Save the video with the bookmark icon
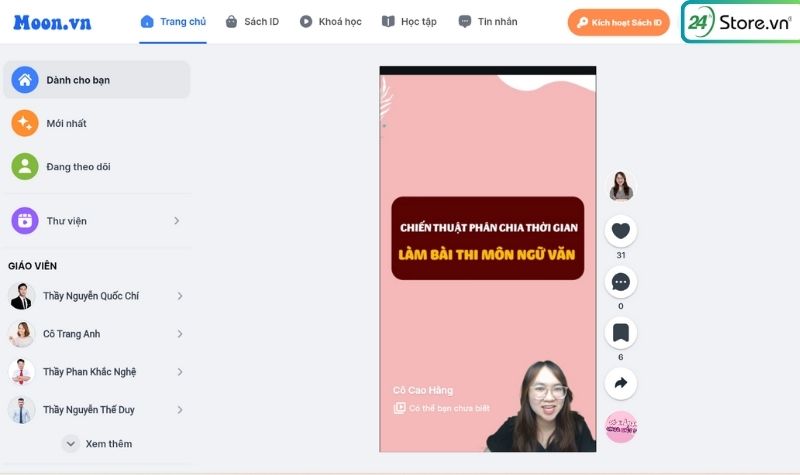This screenshot has width=800, height=475. tap(620, 333)
